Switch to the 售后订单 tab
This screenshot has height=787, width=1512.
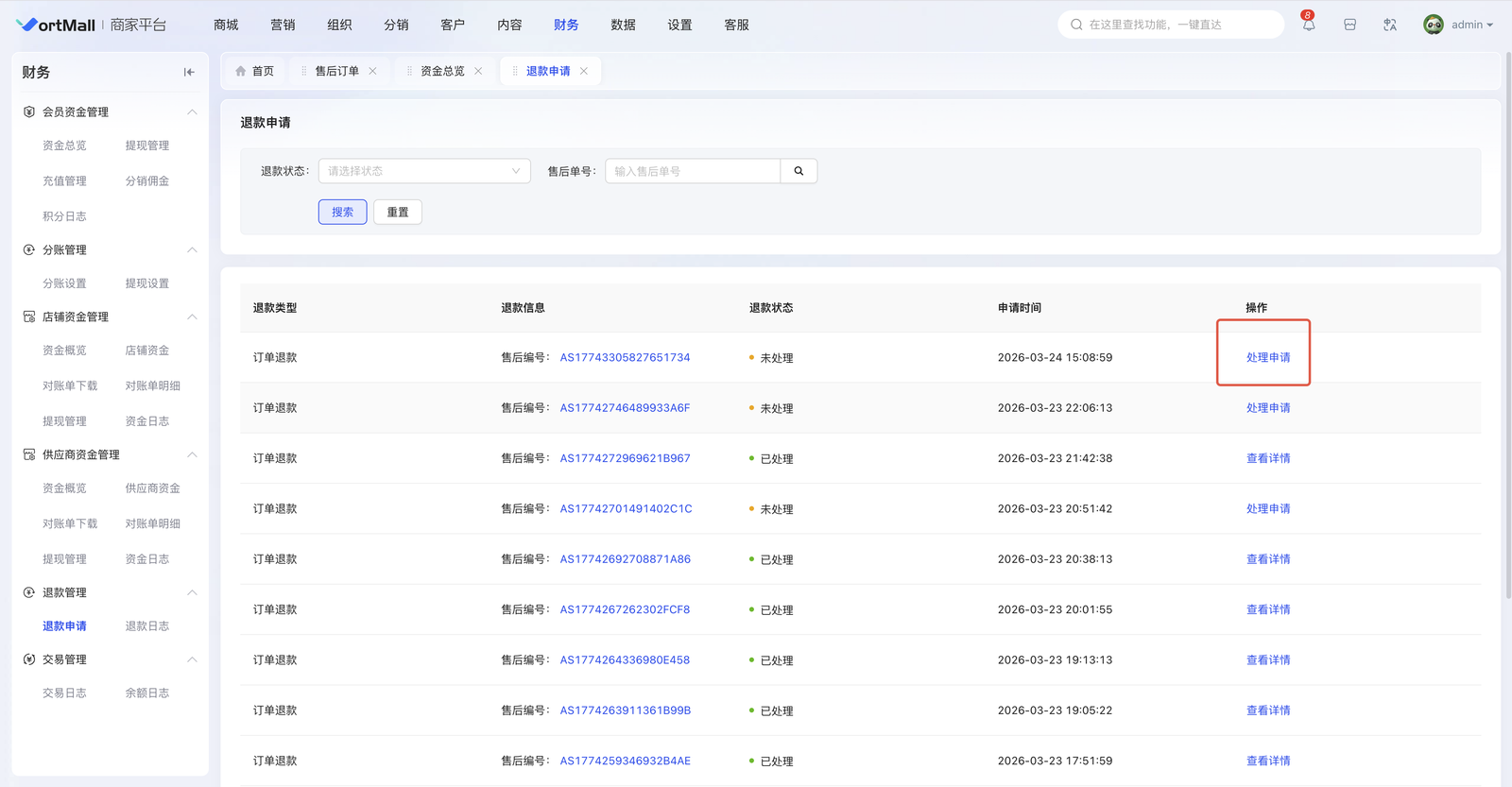click(336, 71)
